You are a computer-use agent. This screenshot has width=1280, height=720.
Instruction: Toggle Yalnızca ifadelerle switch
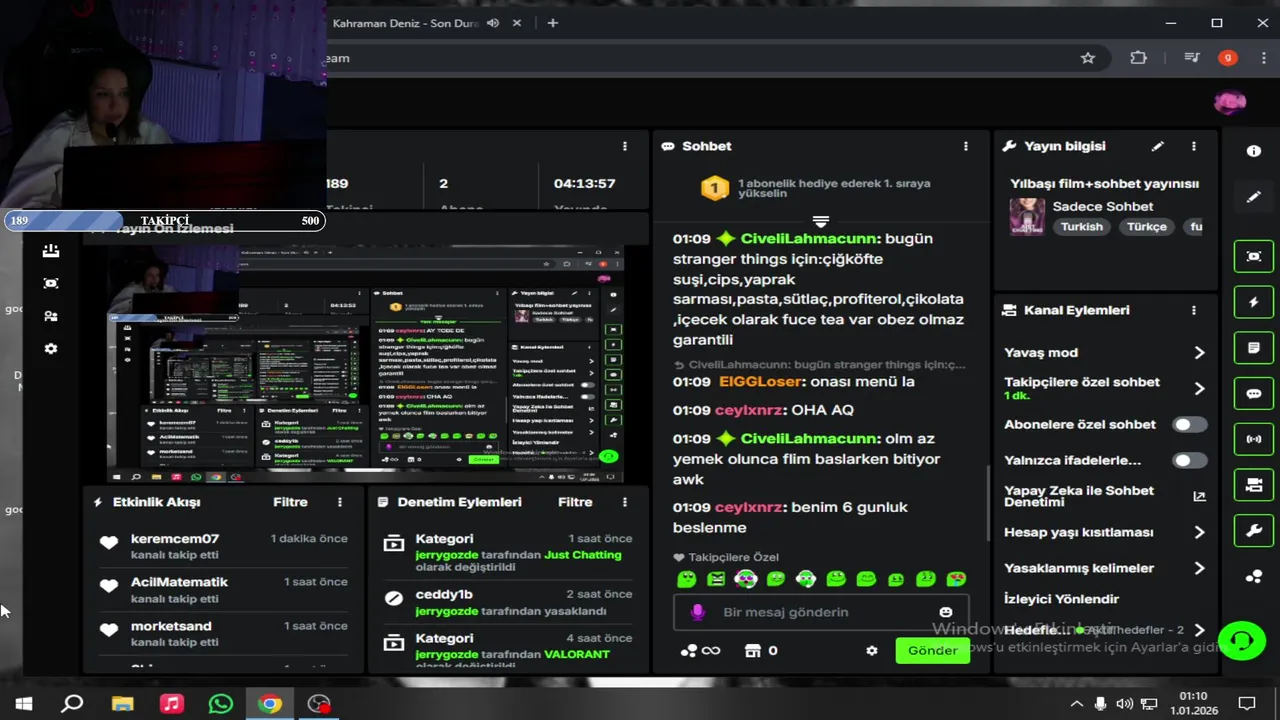pos(1189,461)
